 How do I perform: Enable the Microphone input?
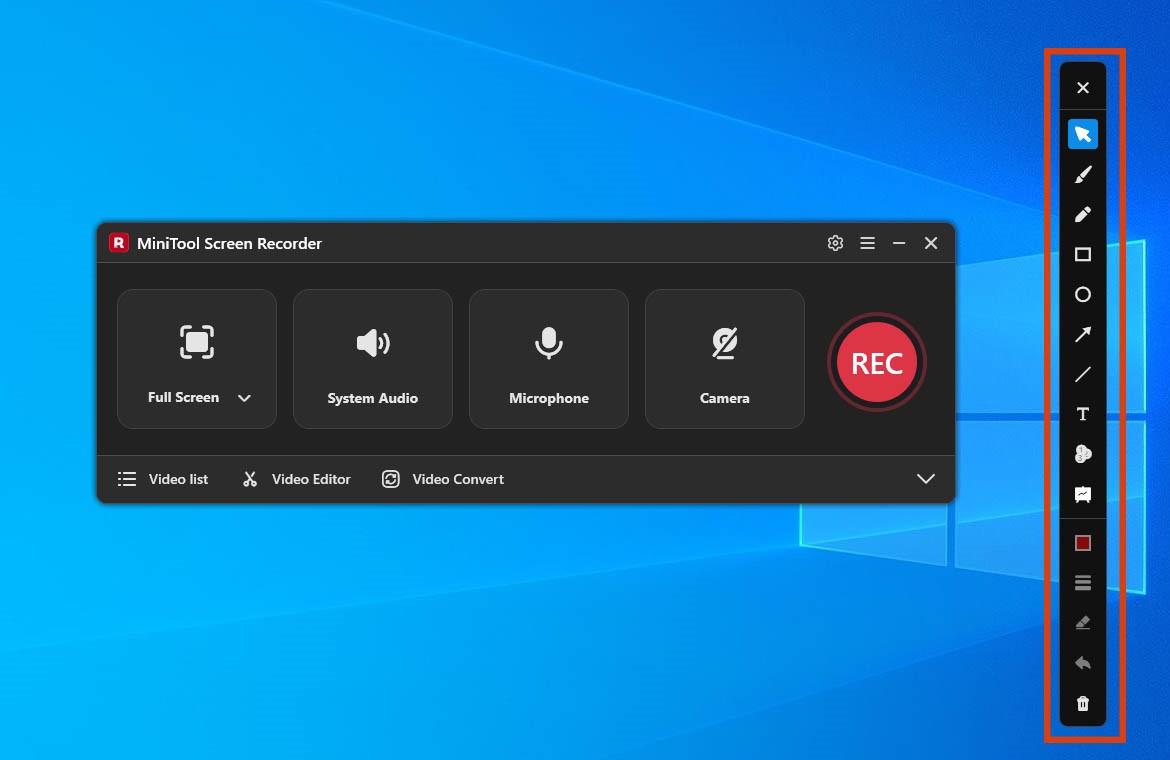(548, 358)
